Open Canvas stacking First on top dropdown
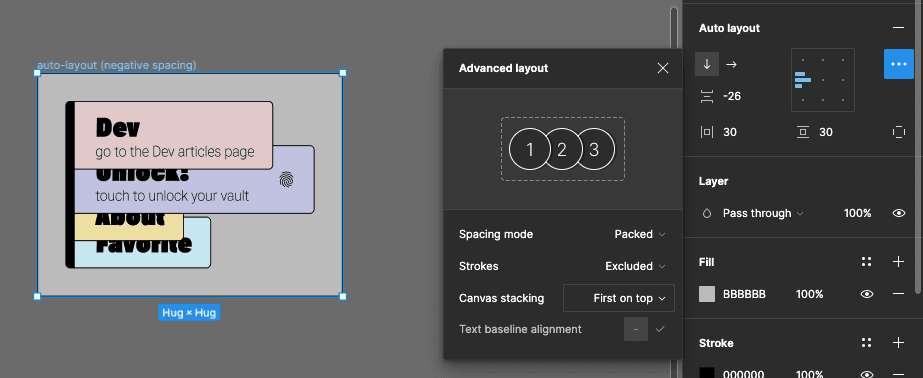Viewport: 923px width, 378px height. (619, 299)
